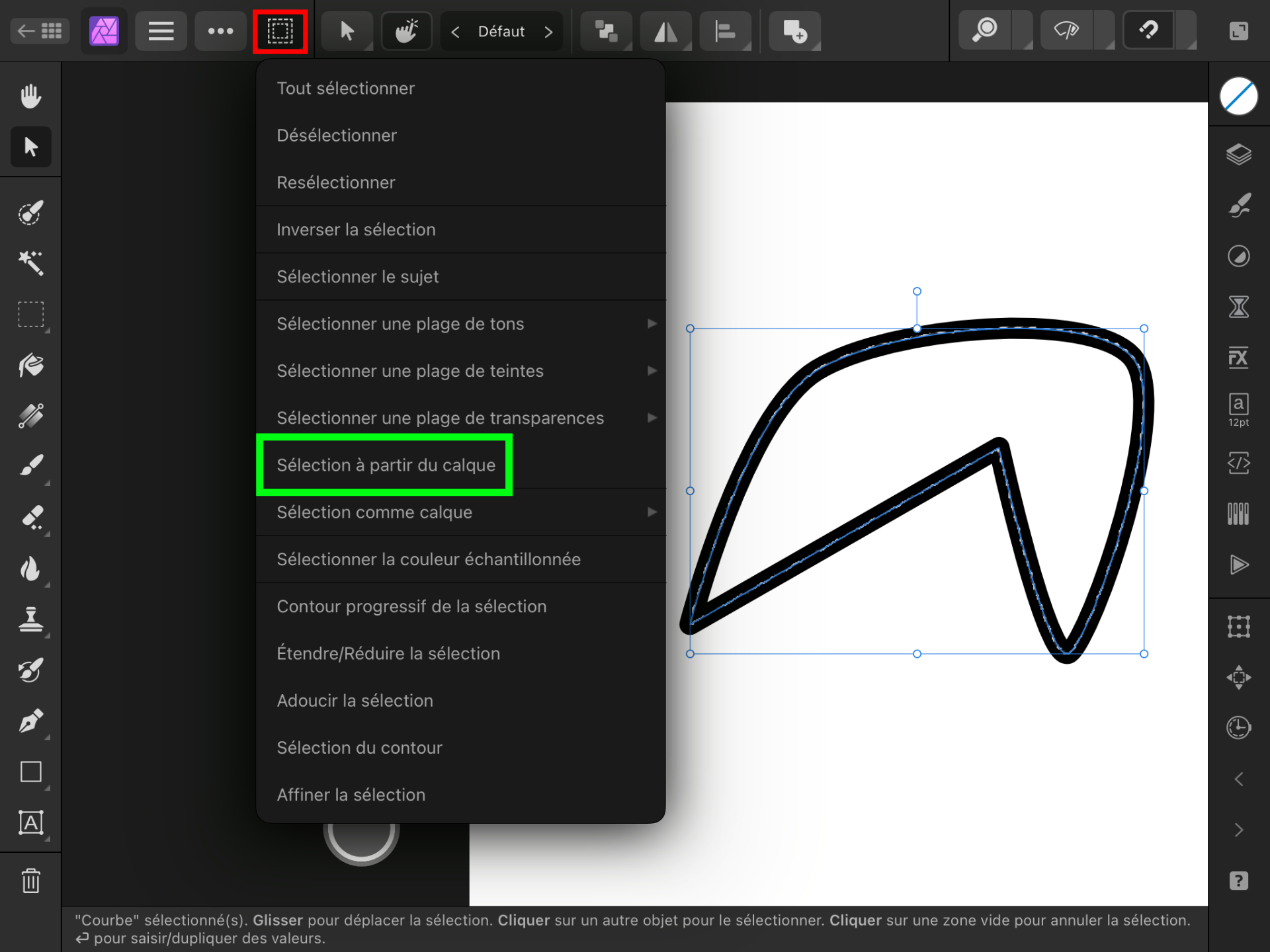Click Affiner la sélection
1270x952 pixels.
[x=351, y=795]
